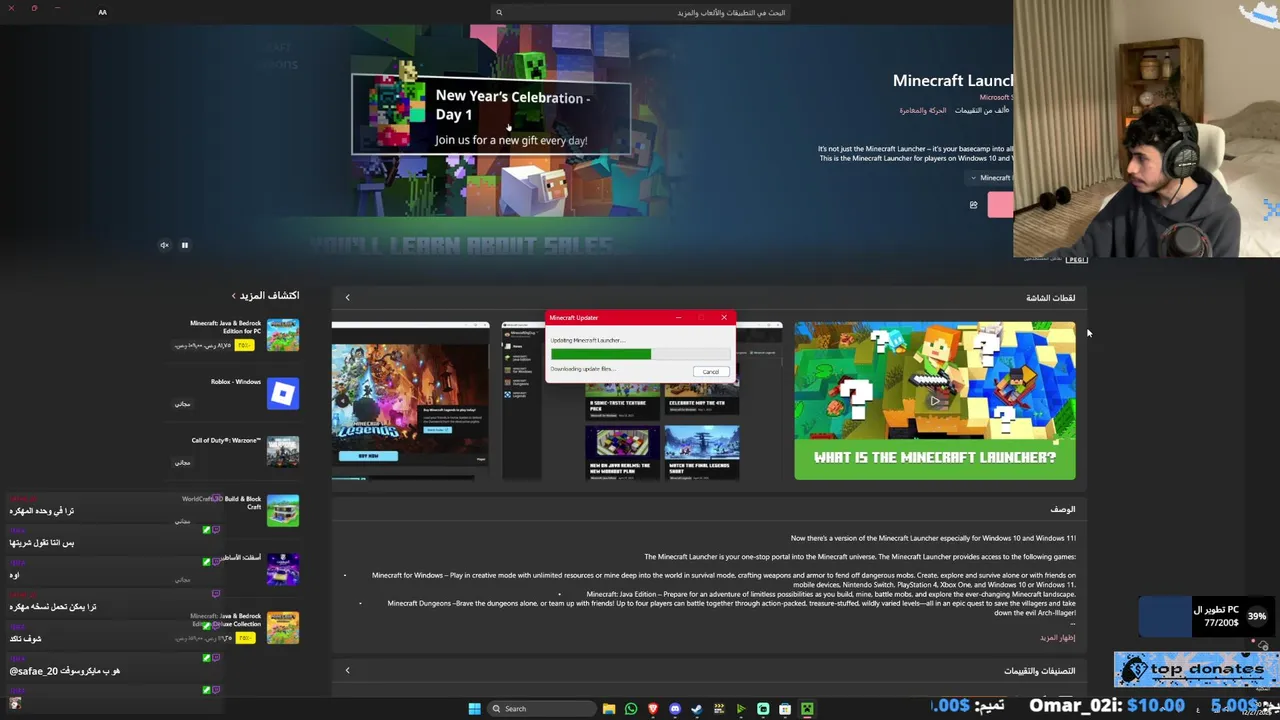Screen dimensions: 1280x720
Task: Close the Minecraft Updater dialog
Action: pyautogui.click(x=724, y=318)
